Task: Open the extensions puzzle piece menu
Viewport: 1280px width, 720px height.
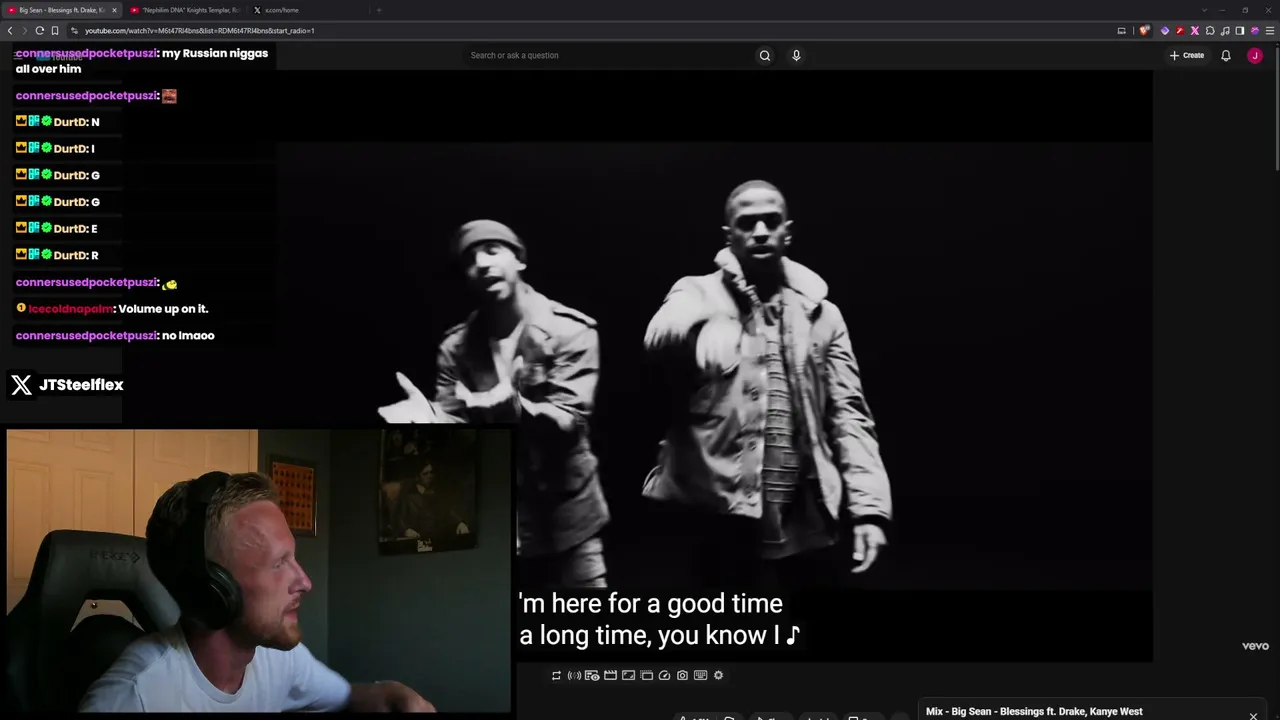Action: [x=1209, y=31]
